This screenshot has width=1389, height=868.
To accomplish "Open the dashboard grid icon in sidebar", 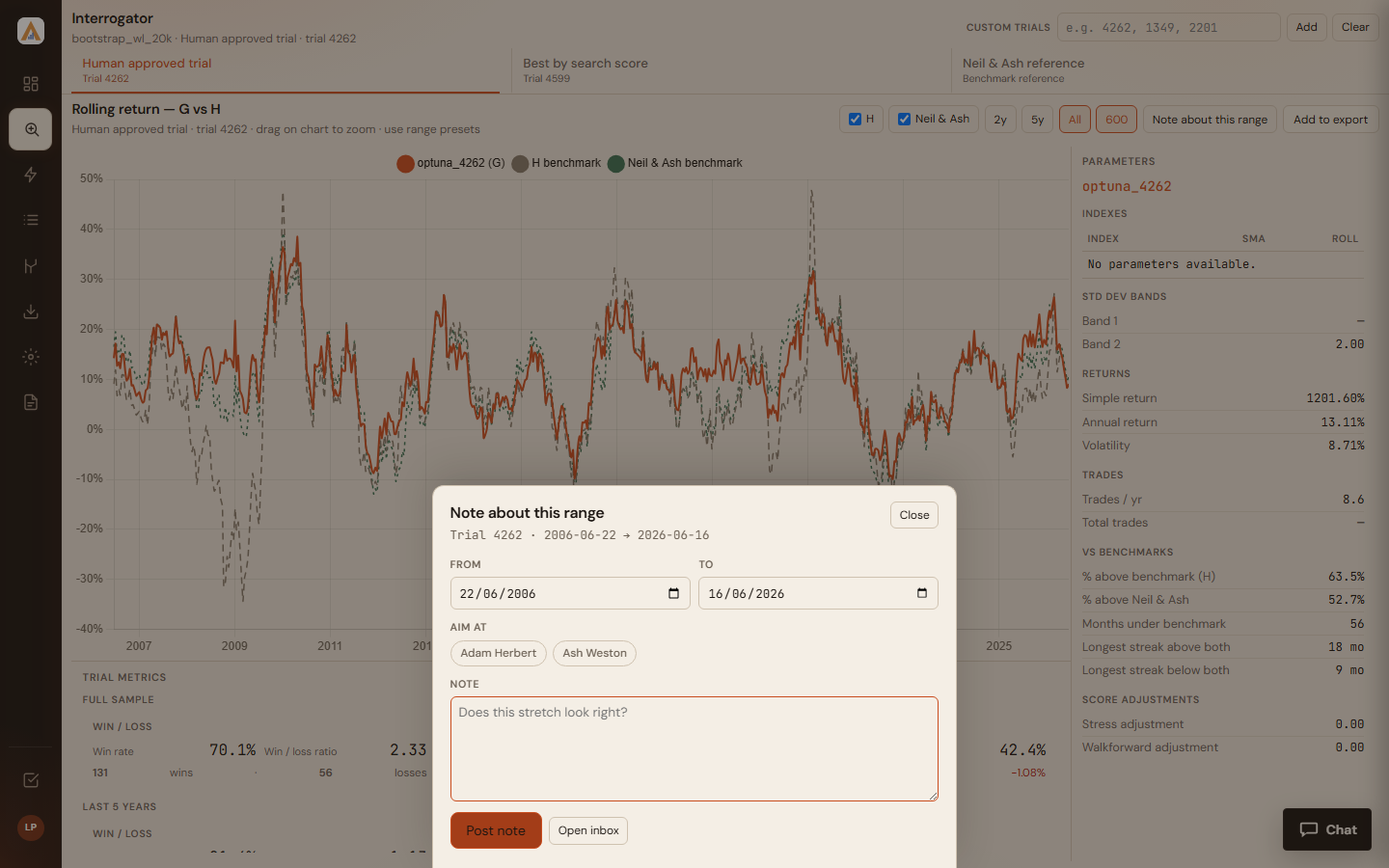I will tap(31, 84).
